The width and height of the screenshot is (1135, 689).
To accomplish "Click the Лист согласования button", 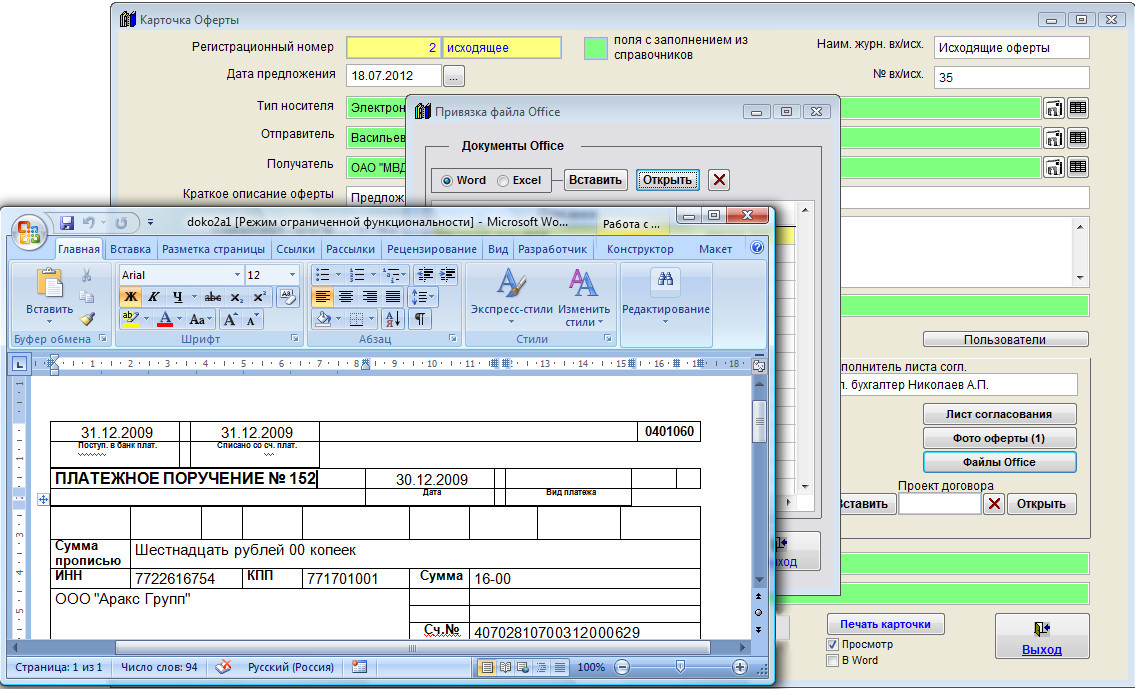I will pos(999,414).
